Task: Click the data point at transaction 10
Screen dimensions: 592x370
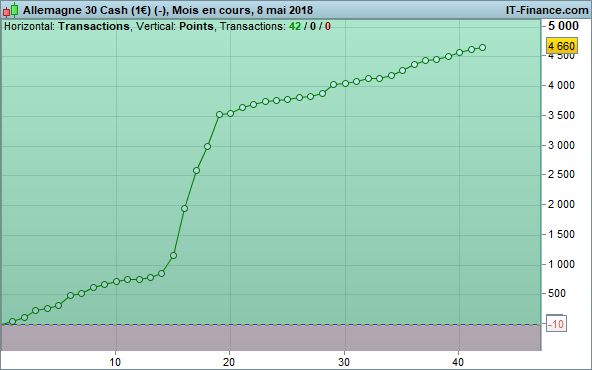Action: click(x=116, y=281)
